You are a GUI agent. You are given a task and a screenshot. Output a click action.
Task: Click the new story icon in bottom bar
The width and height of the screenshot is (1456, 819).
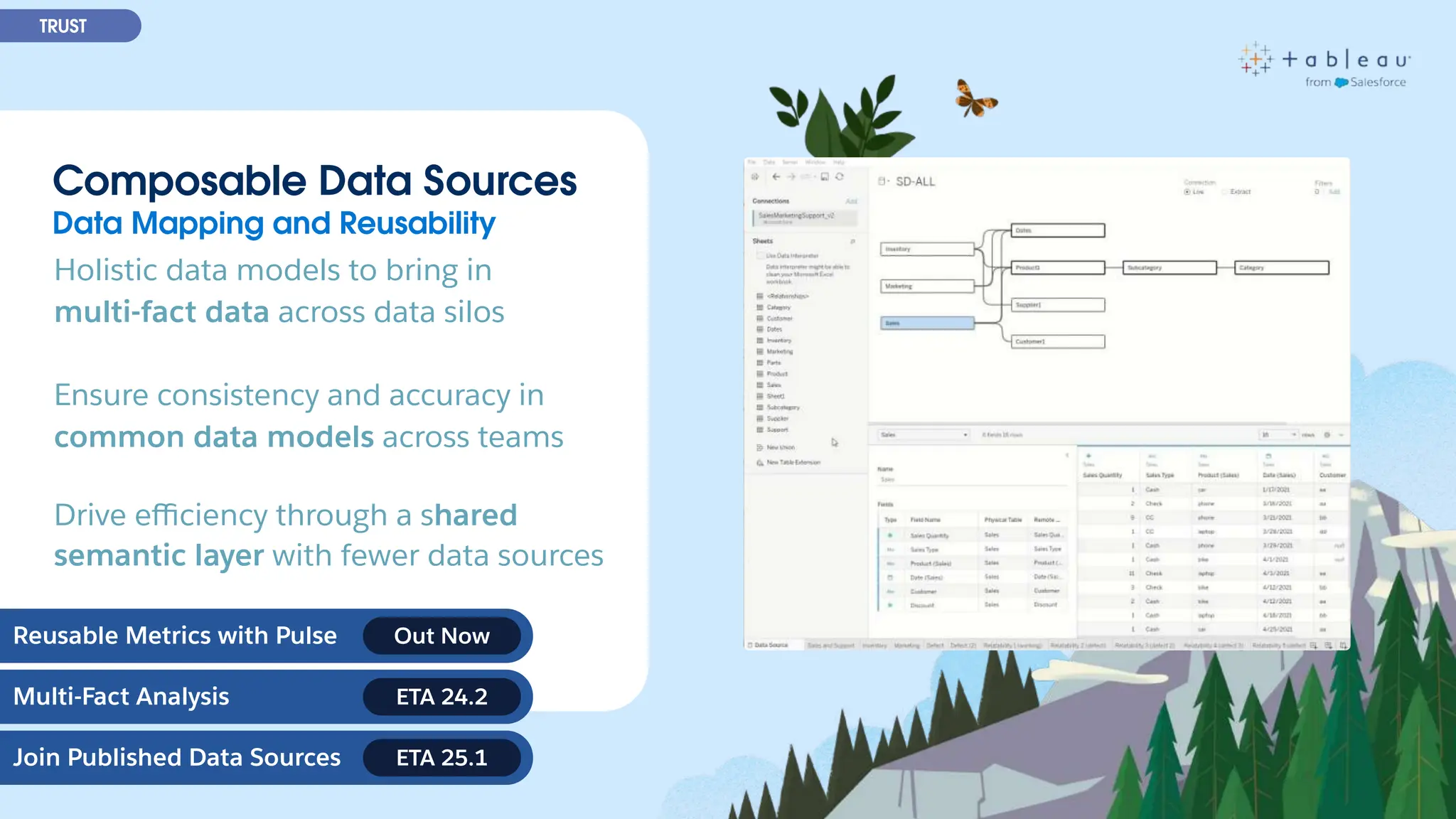[x=1342, y=645]
